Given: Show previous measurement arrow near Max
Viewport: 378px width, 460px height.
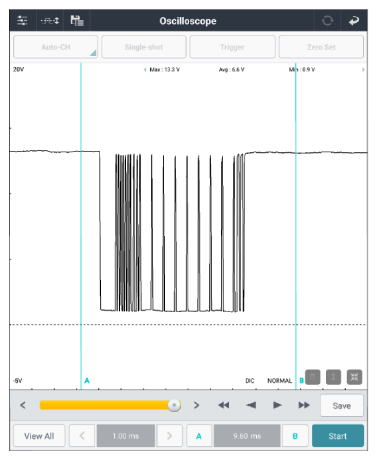Looking at the screenshot, I should click(x=145, y=70).
